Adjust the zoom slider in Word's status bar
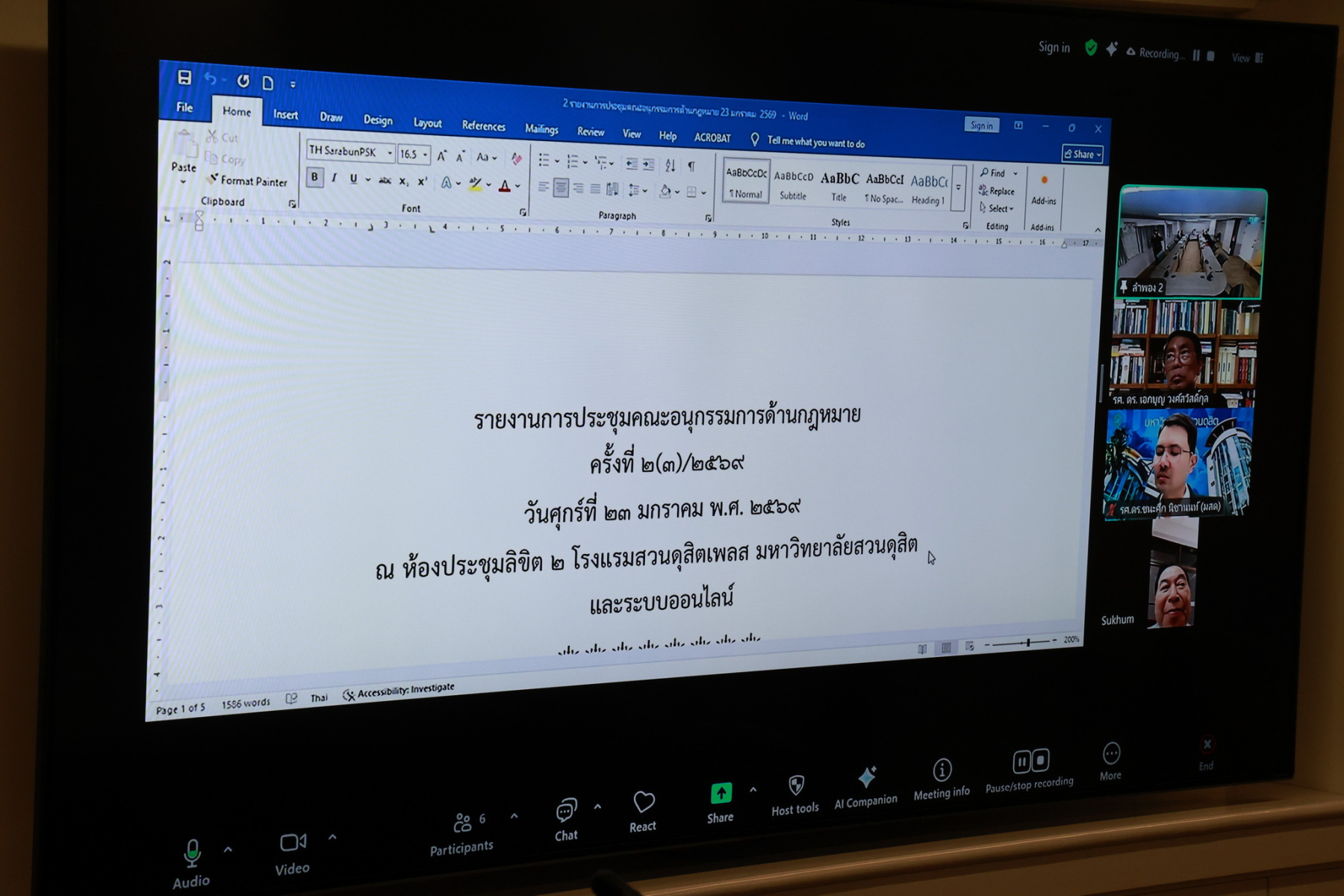 1027,642
